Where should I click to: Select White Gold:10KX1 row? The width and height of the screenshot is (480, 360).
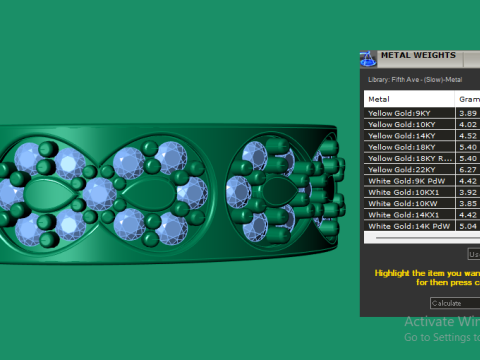point(422,192)
